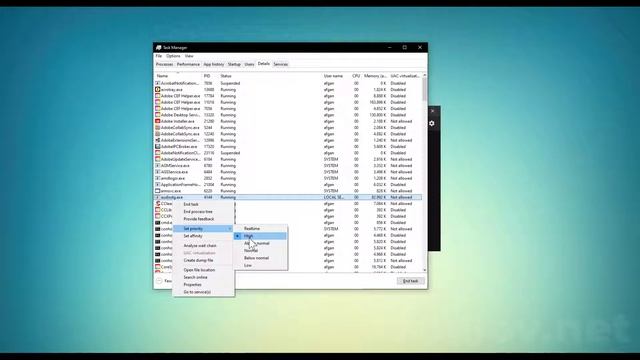Click the AcrobatNotification process icon
The height and width of the screenshot is (360, 640).
[158, 83]
